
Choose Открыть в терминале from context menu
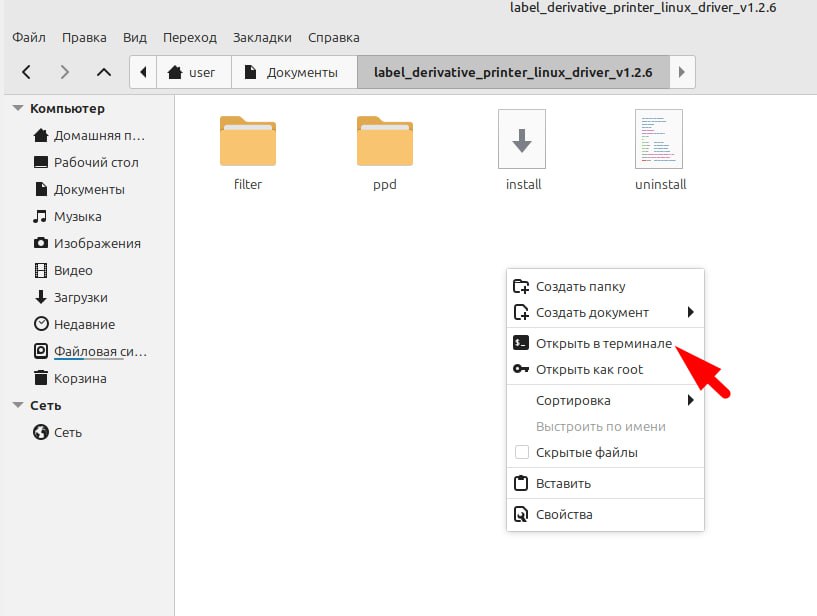(603, 343)
